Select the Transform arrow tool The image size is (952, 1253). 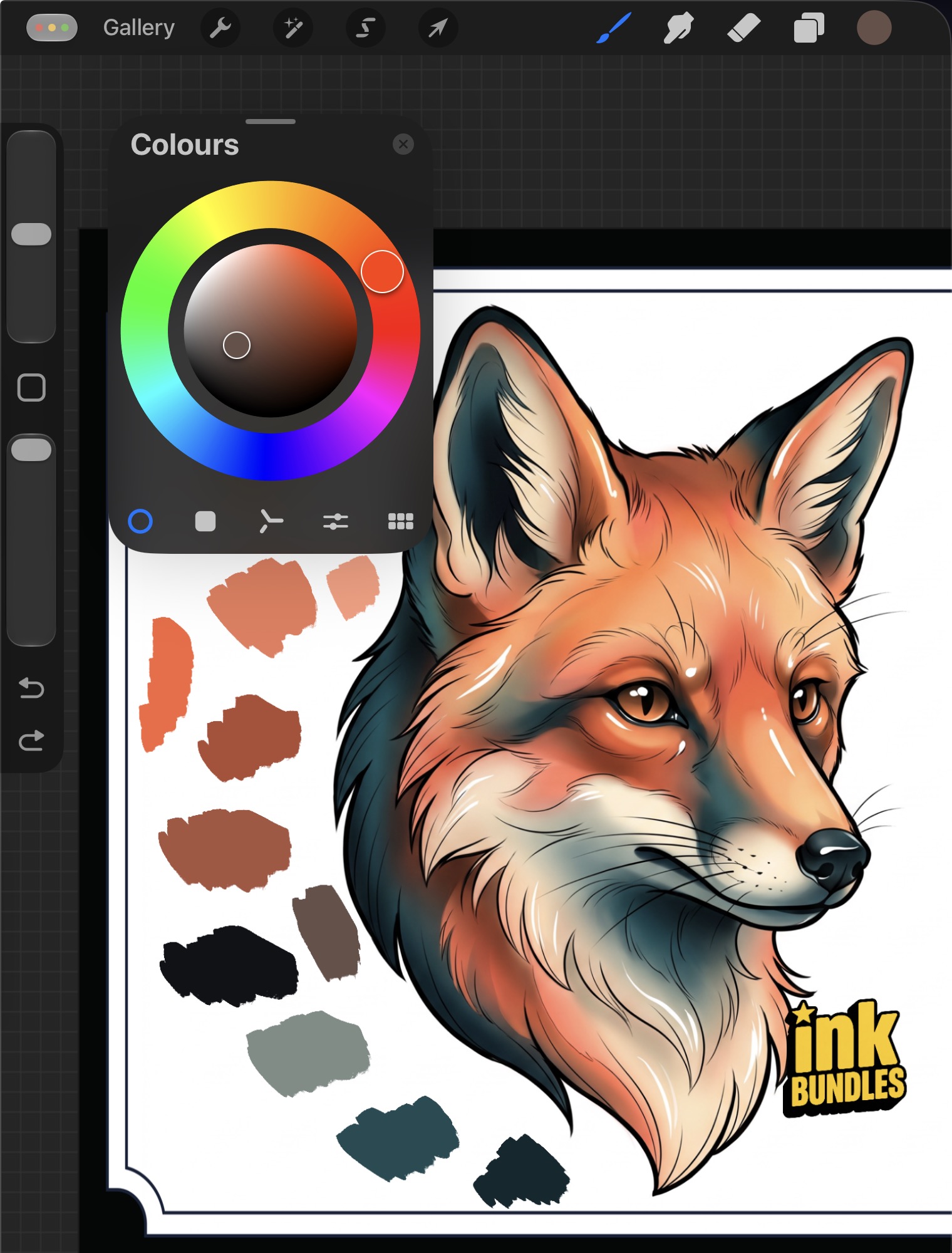click(x=438, y=28)
